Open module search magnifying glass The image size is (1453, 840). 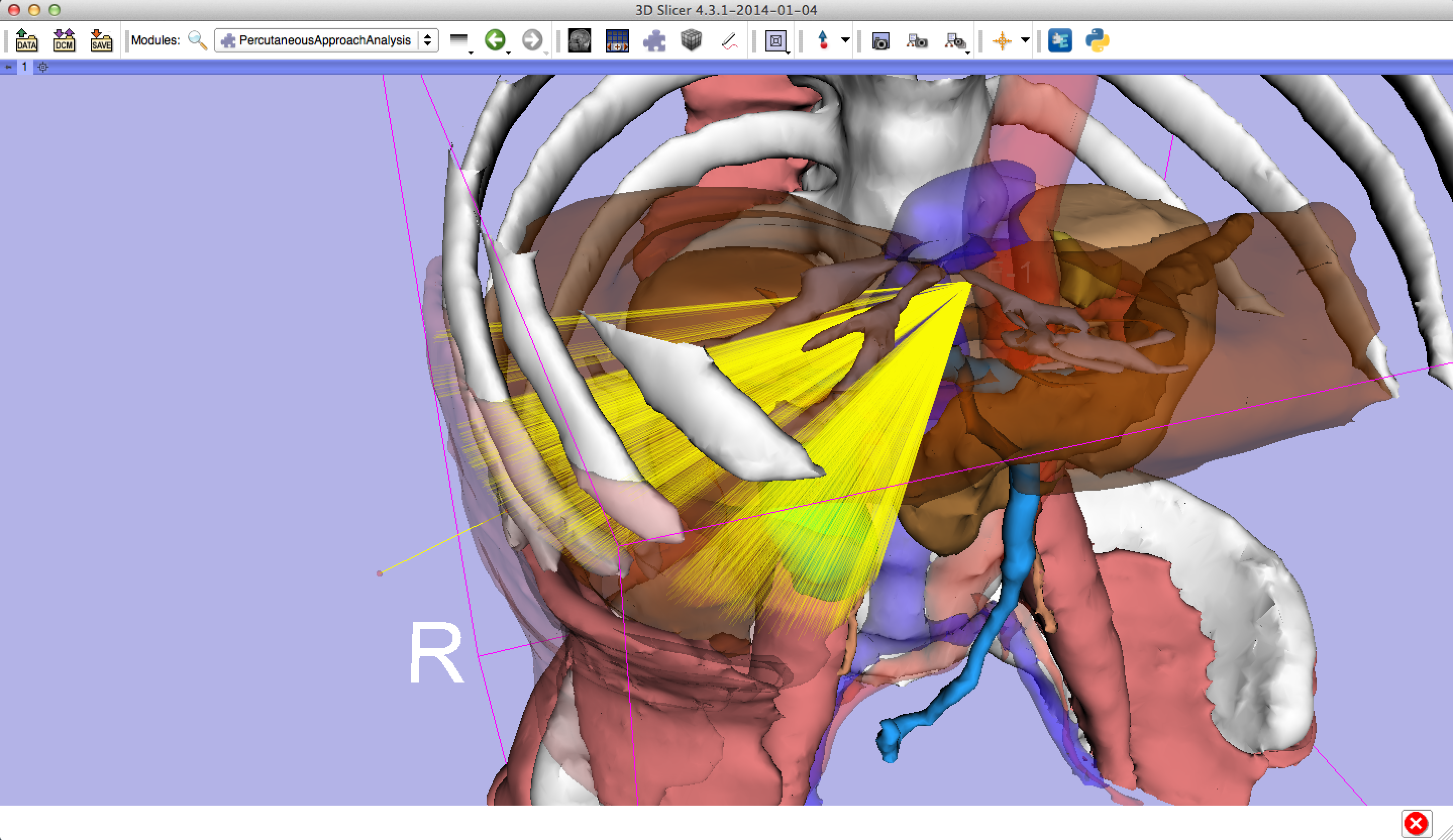(x=197, y=40)
